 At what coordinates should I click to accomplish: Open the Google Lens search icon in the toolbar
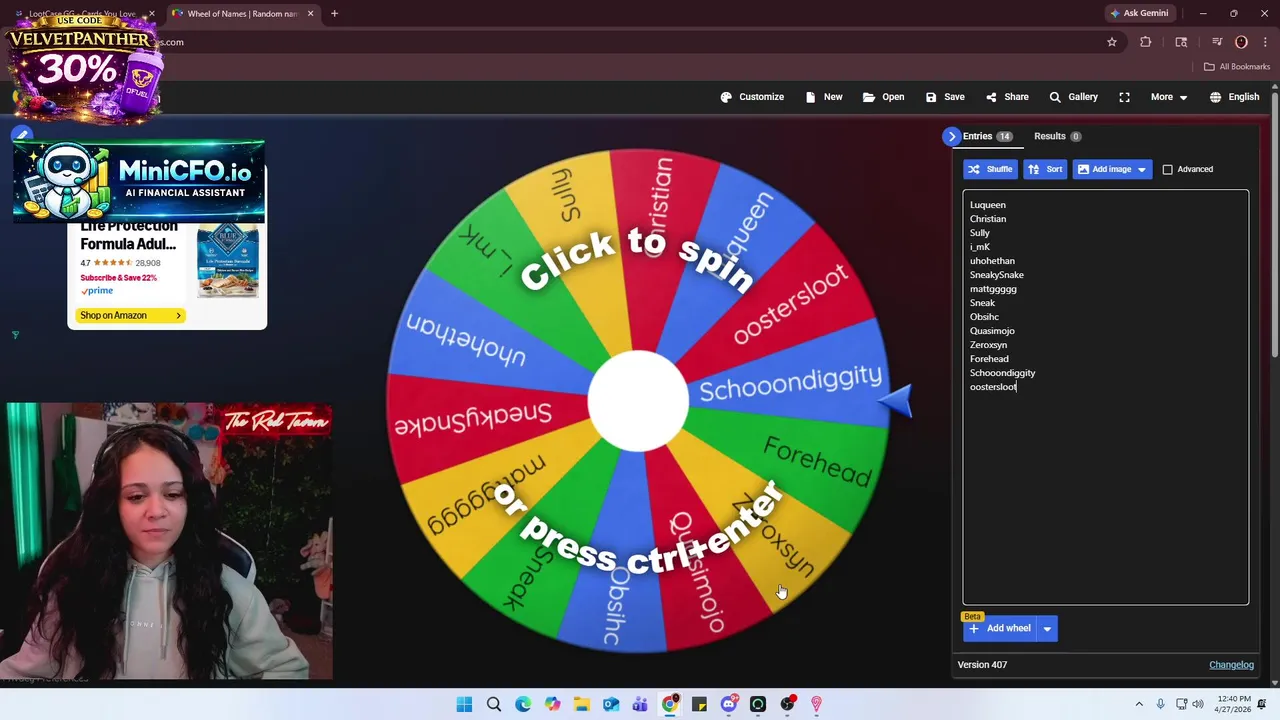click(x=1181, y=42)
